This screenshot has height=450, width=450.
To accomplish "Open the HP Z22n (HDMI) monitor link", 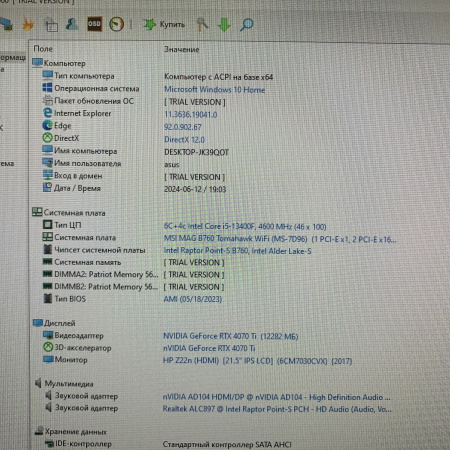I will [258, 361].
